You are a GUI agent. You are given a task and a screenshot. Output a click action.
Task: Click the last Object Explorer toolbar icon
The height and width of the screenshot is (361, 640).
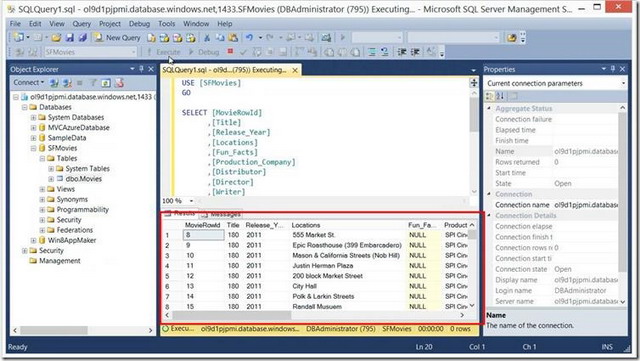coord(119,83)
